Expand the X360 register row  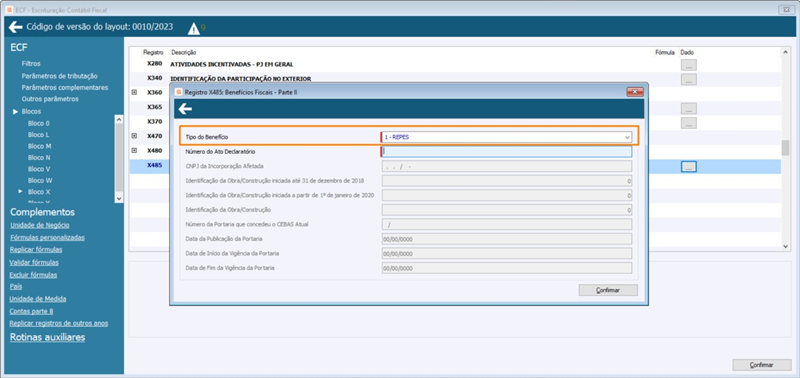pos(134,92)
